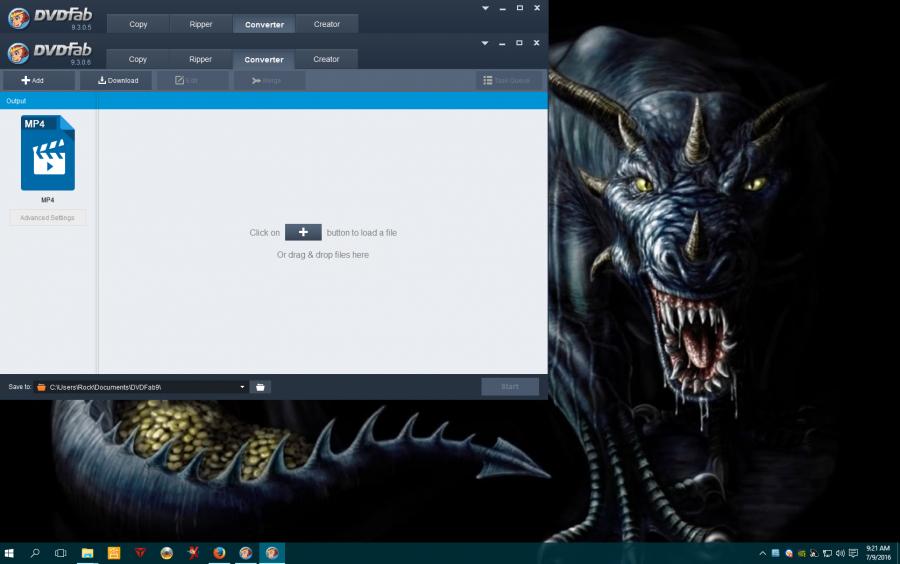Click the taskbar clock showing 9:21 AM
900x564 pixels.
877,553
